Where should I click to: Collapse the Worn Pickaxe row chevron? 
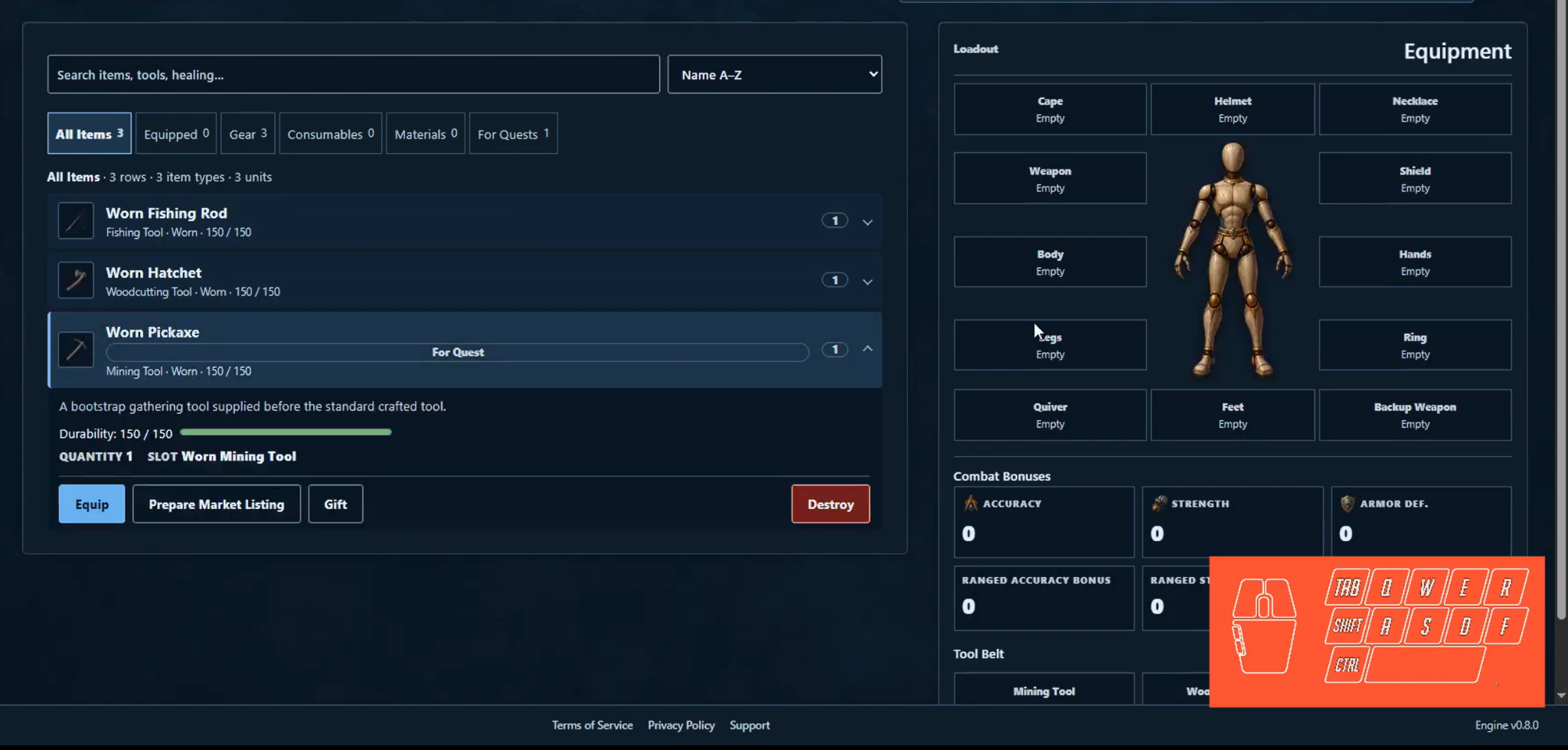pos(867,349)
